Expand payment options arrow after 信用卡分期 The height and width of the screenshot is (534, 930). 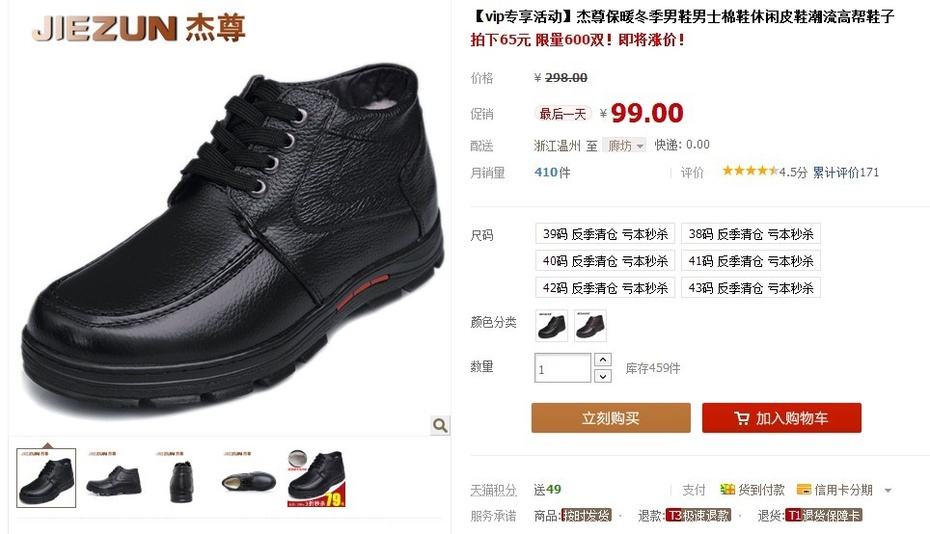(x=888, y=491)
